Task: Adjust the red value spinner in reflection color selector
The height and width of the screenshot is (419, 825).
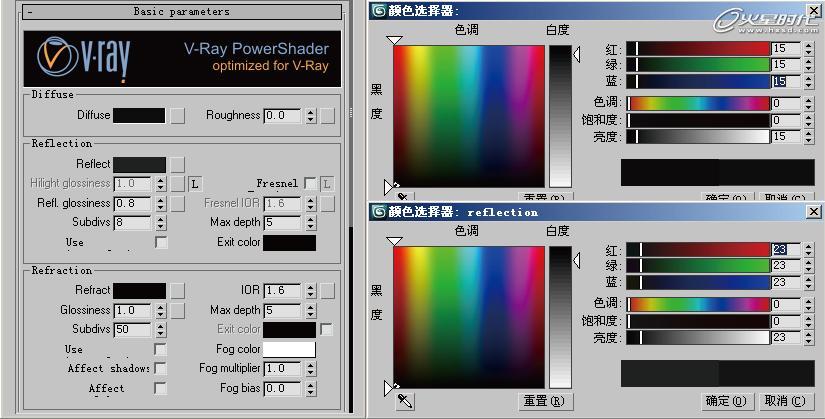Action: tap(809, 250)
